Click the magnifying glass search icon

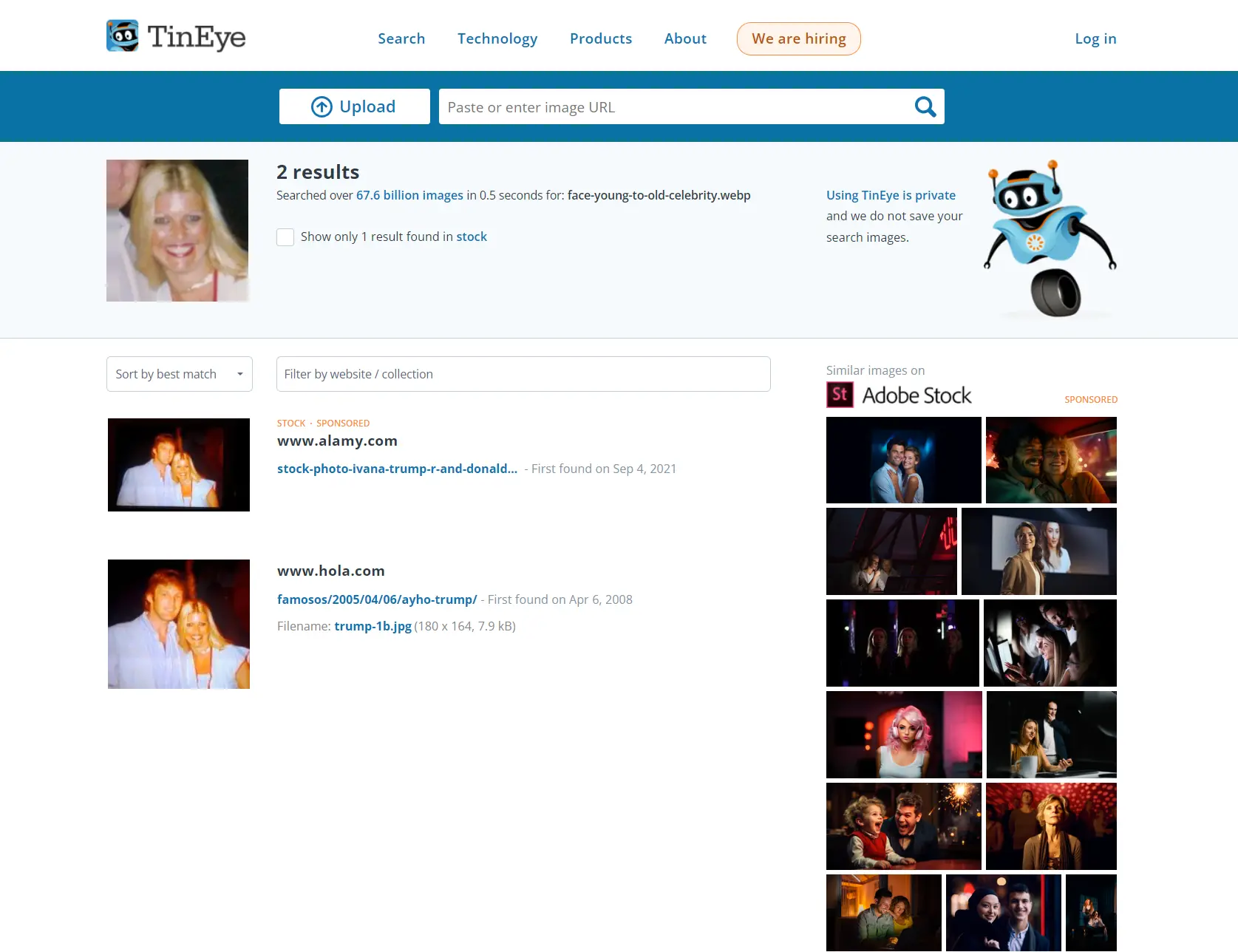(x=925, y=107)
